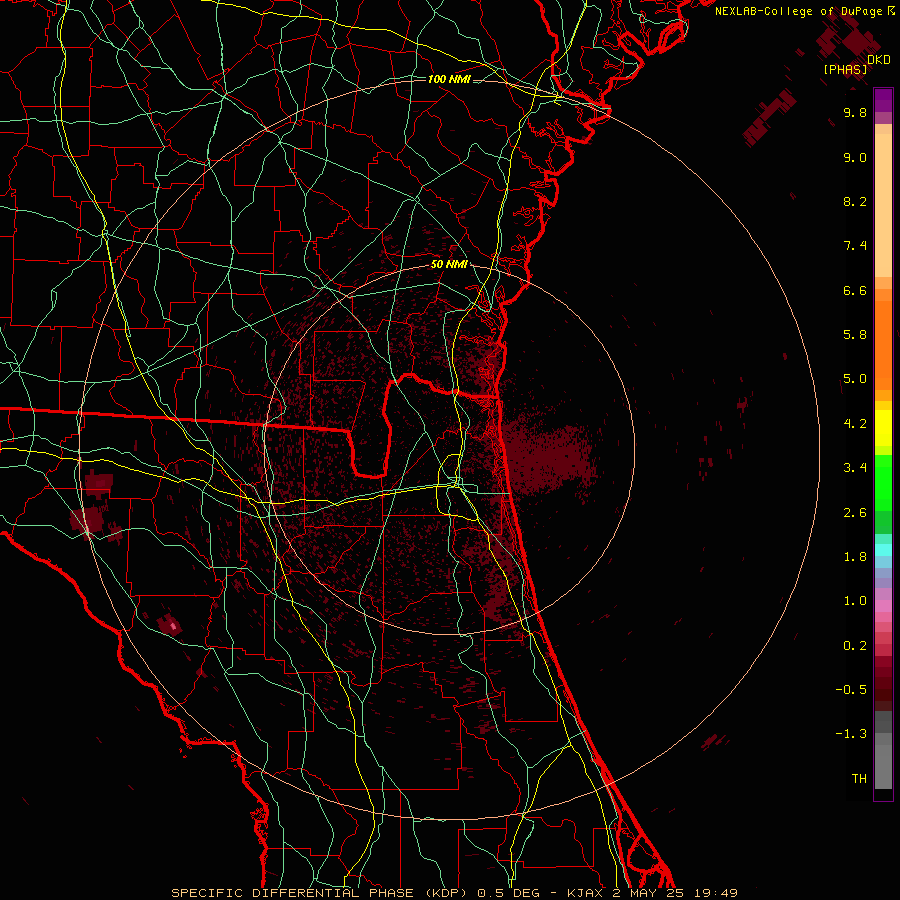Pick the pink swatch in color bar
The width and height of the screenshot is (900, 900).
(883, 606)
